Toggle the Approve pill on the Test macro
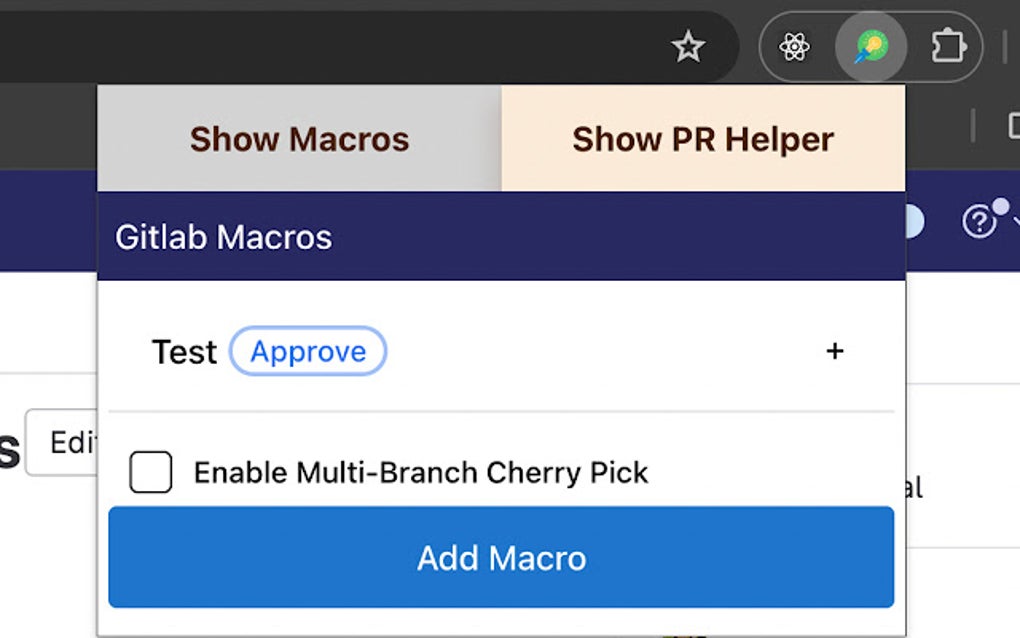Image resolution: width=1020 pixels, height=638 pixels. pyautogui.click(x=308, y=351)
